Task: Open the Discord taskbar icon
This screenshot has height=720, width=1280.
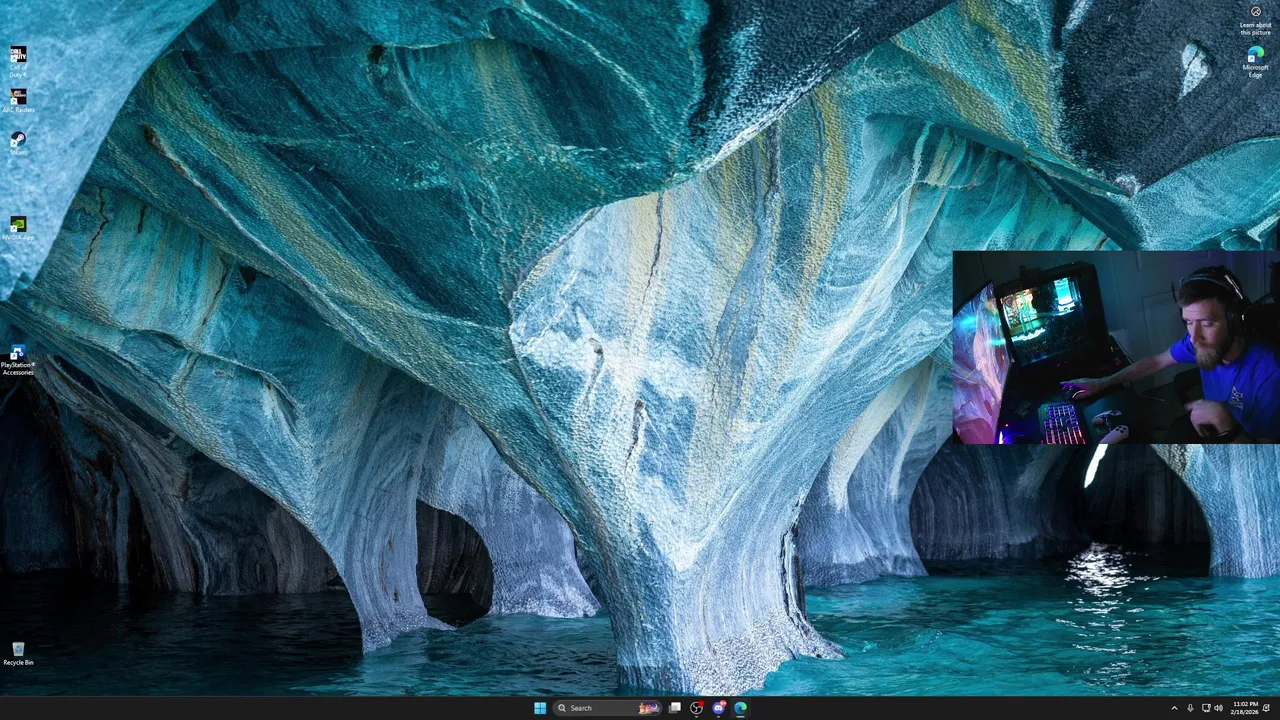Action: pyautogui.click(x=719, y=708)
